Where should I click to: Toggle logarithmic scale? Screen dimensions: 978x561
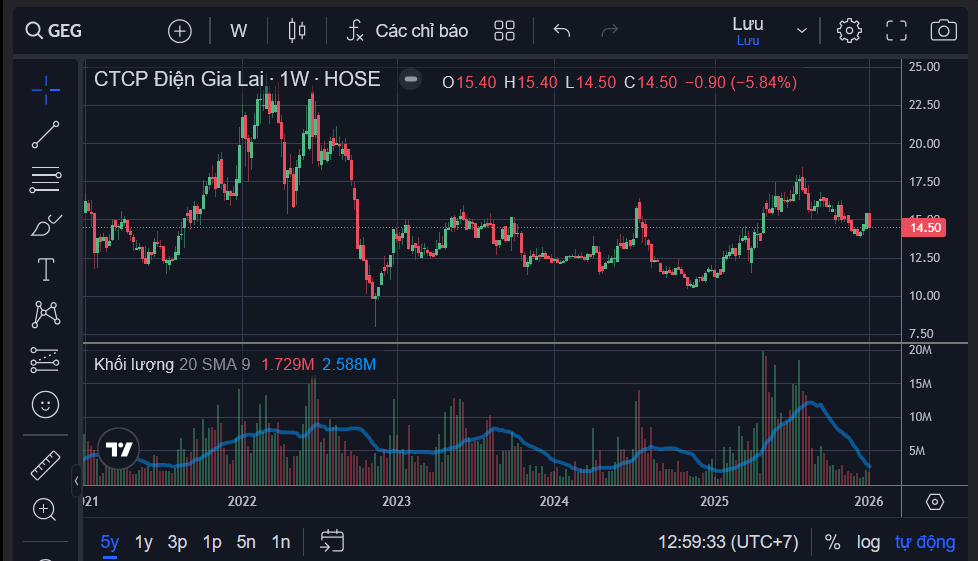[x=868, y=542]
